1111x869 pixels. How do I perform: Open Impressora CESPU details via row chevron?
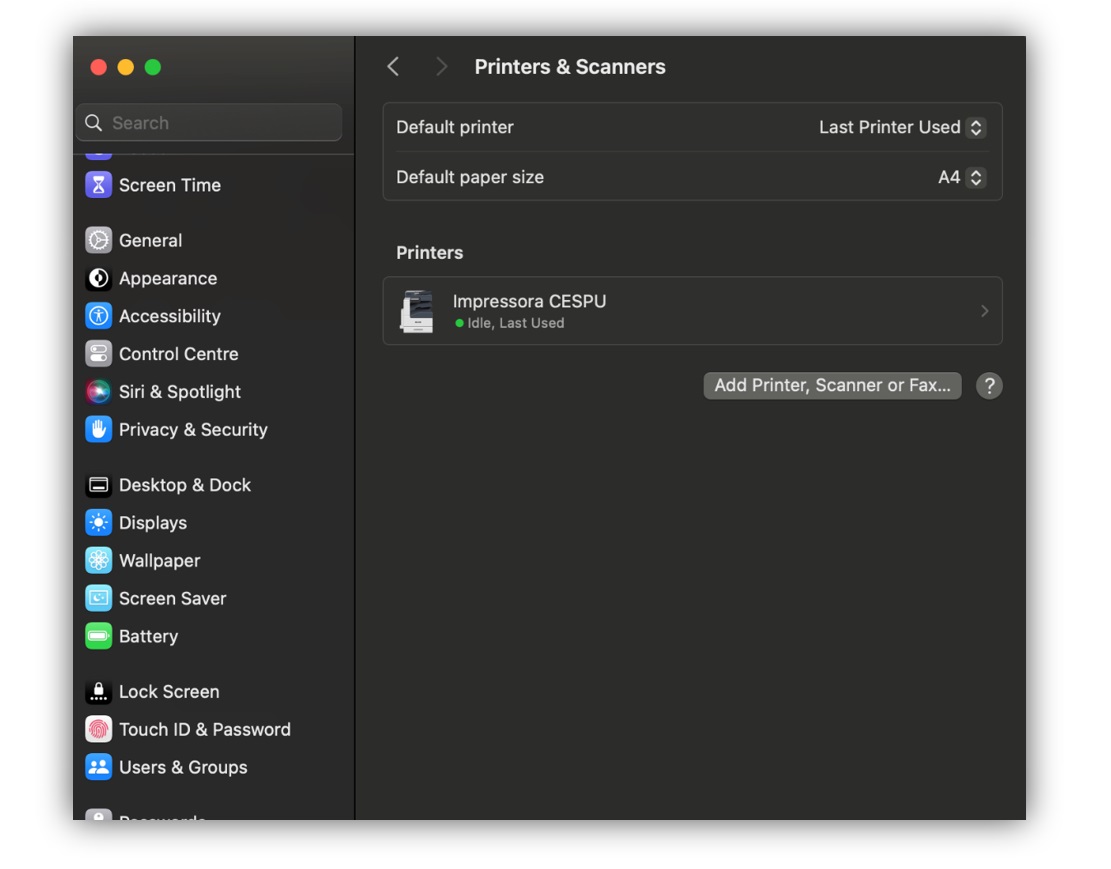pyautogui.click(x=984, y=311)
